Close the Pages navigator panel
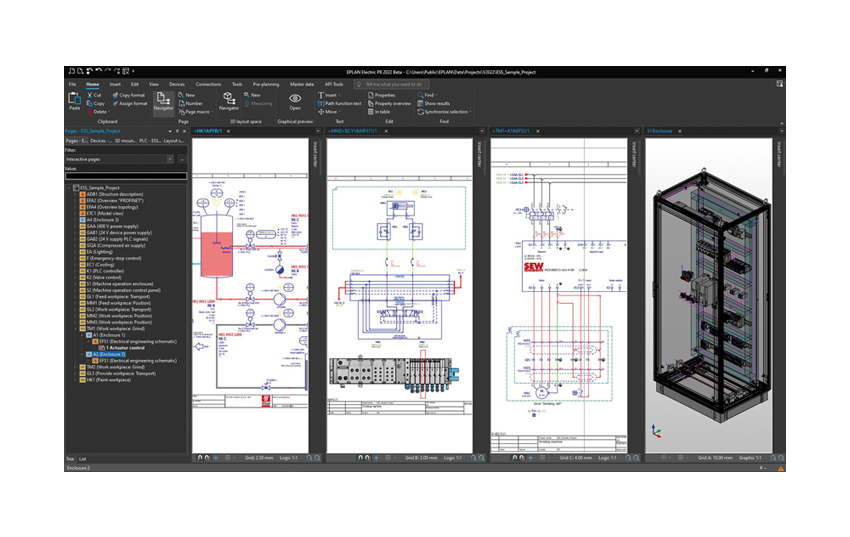Screen dimensions: 850x537 (x=184, y=131)
